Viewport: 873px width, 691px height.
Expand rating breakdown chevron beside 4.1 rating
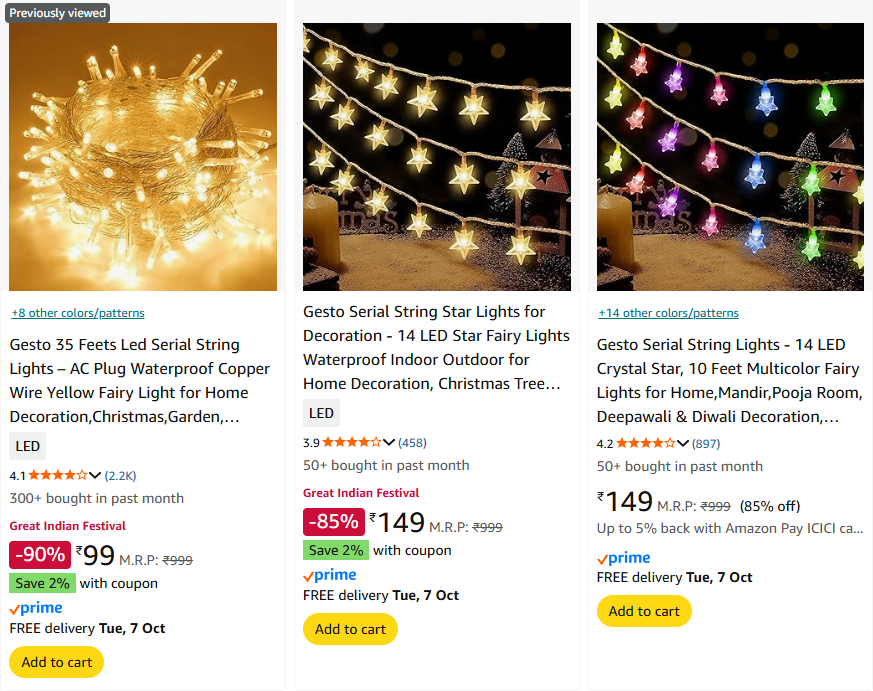tap(95, 476)
